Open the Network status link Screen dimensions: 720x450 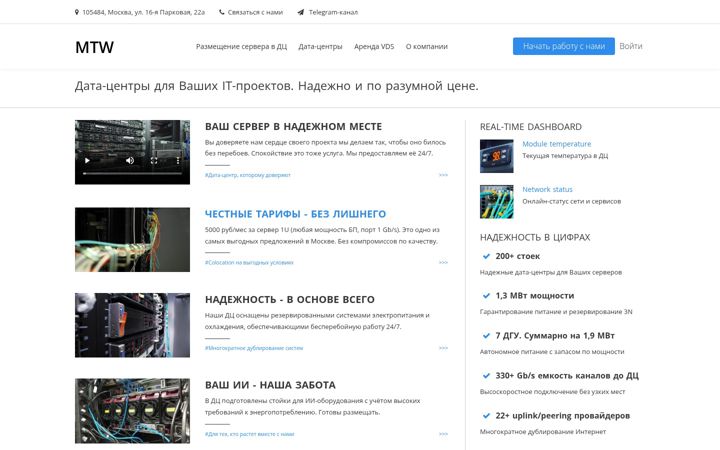[x=547, y=189]
